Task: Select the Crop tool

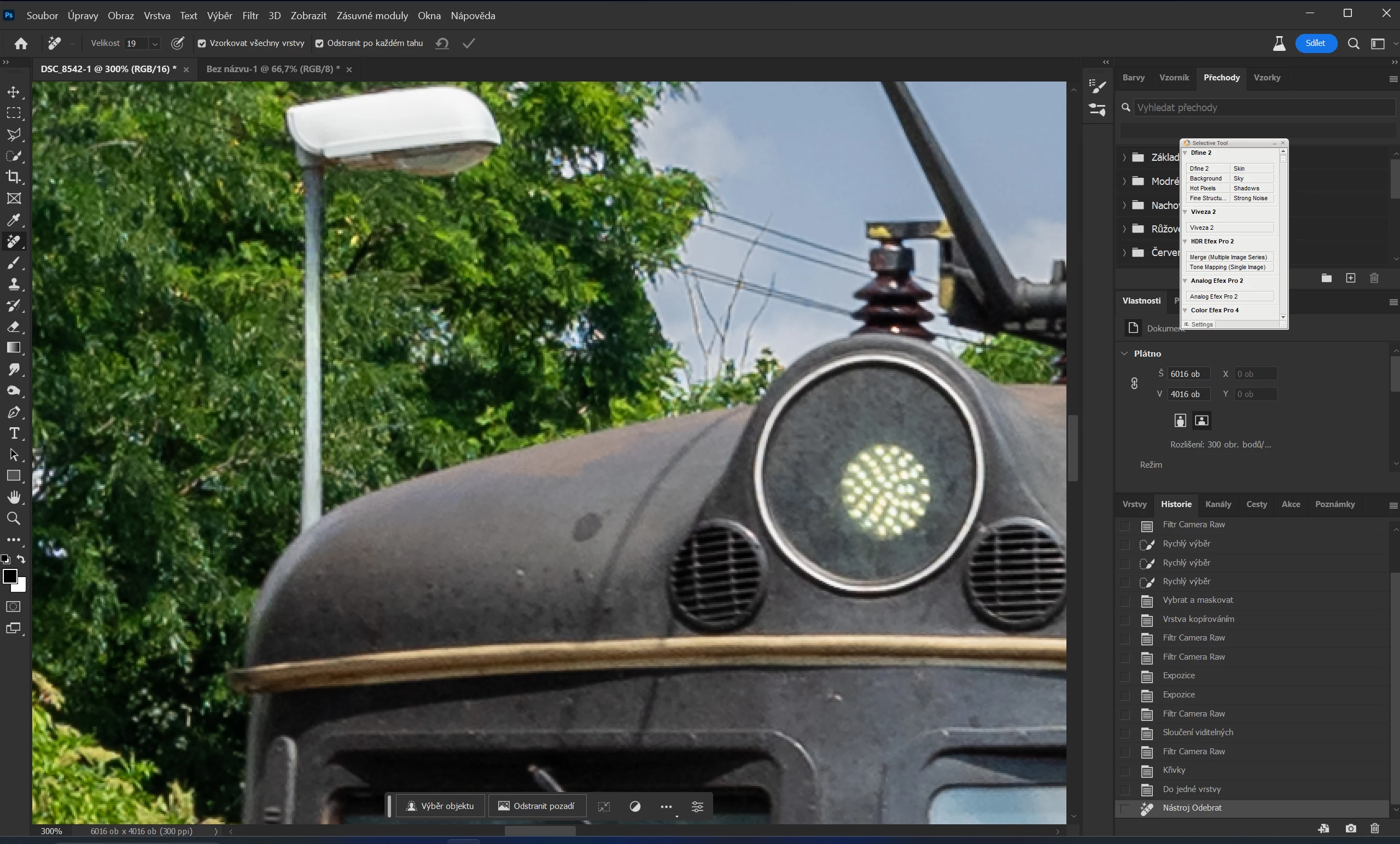Action: pyautogui.click(x=14, y=177)
